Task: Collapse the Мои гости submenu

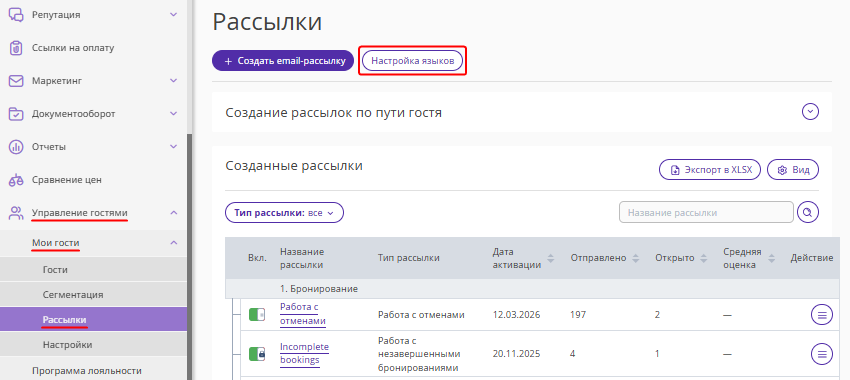Action: (173, 243)
